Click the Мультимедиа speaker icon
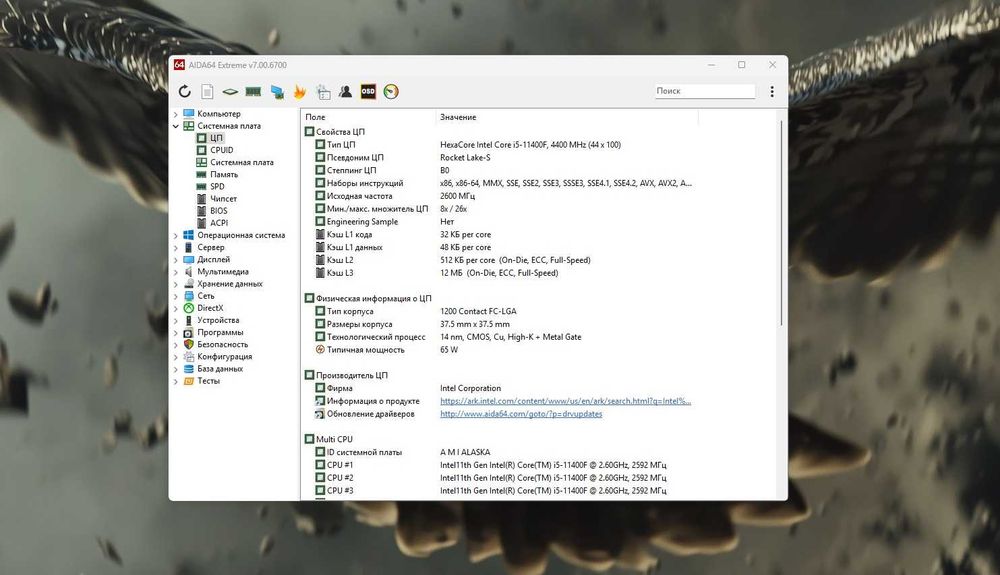The image size is (1000, 575). (189, 272)
